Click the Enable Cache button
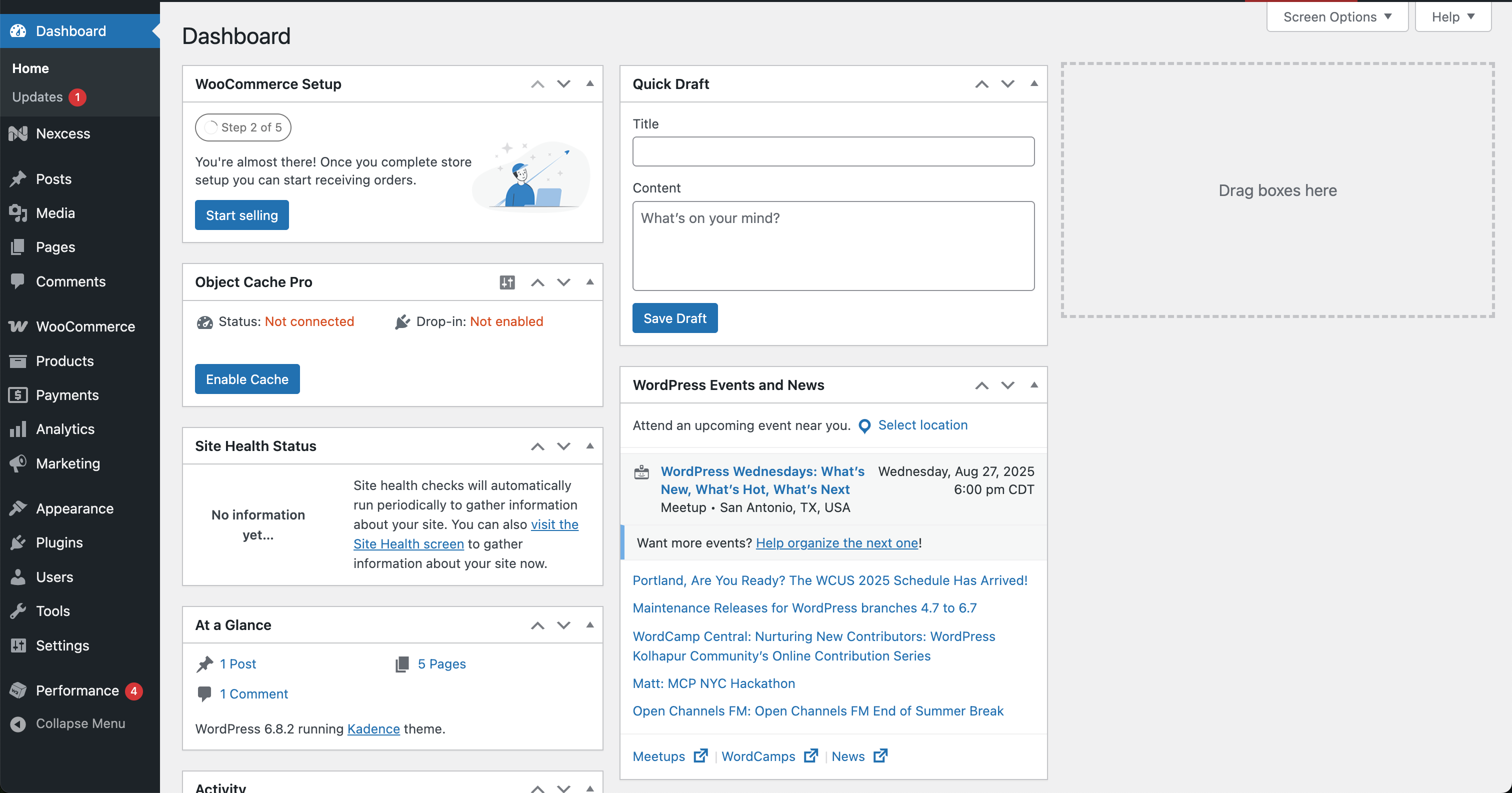1512x793 pixels. pyautogui.click(x=247, y=379)
